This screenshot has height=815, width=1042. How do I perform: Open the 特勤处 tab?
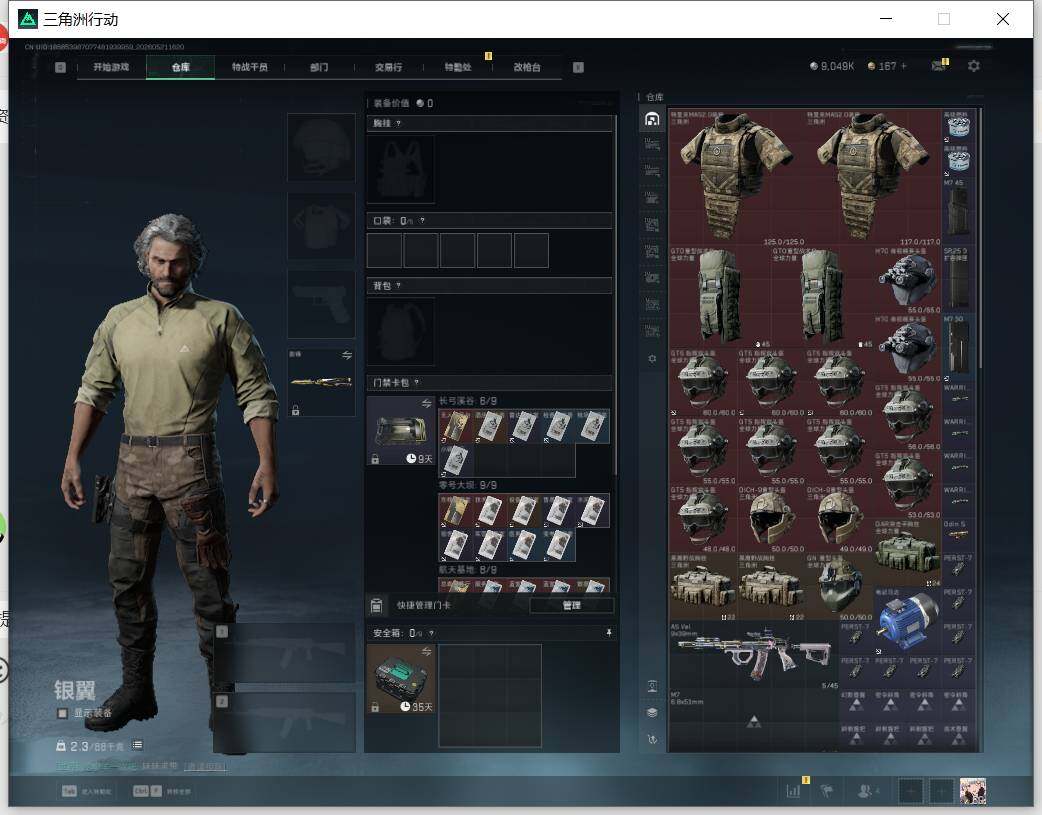(x=458, y=67)
